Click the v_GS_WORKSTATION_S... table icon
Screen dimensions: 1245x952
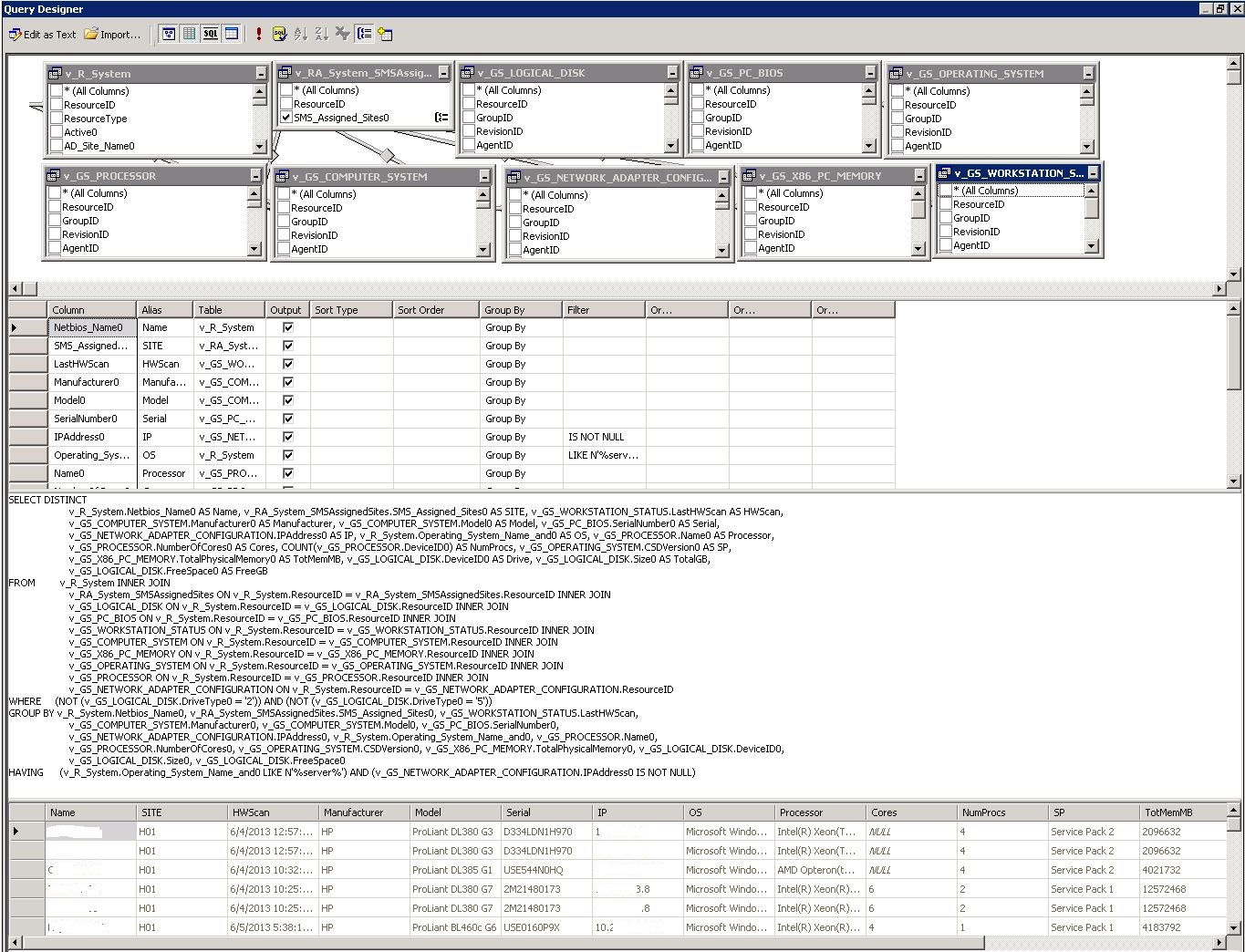(945, 173)
